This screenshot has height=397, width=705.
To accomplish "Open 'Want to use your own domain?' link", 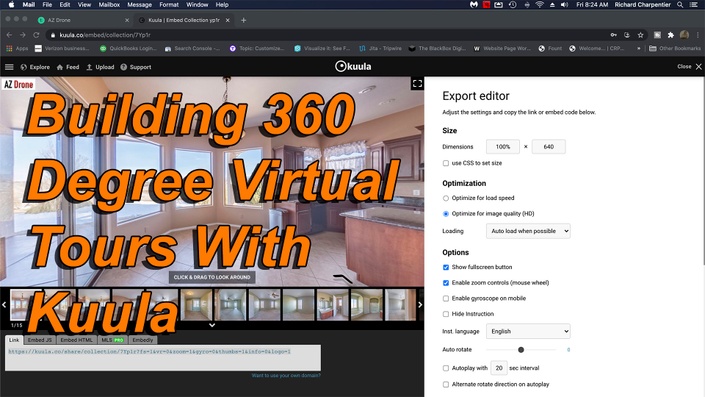I will [x=286, y=375].
